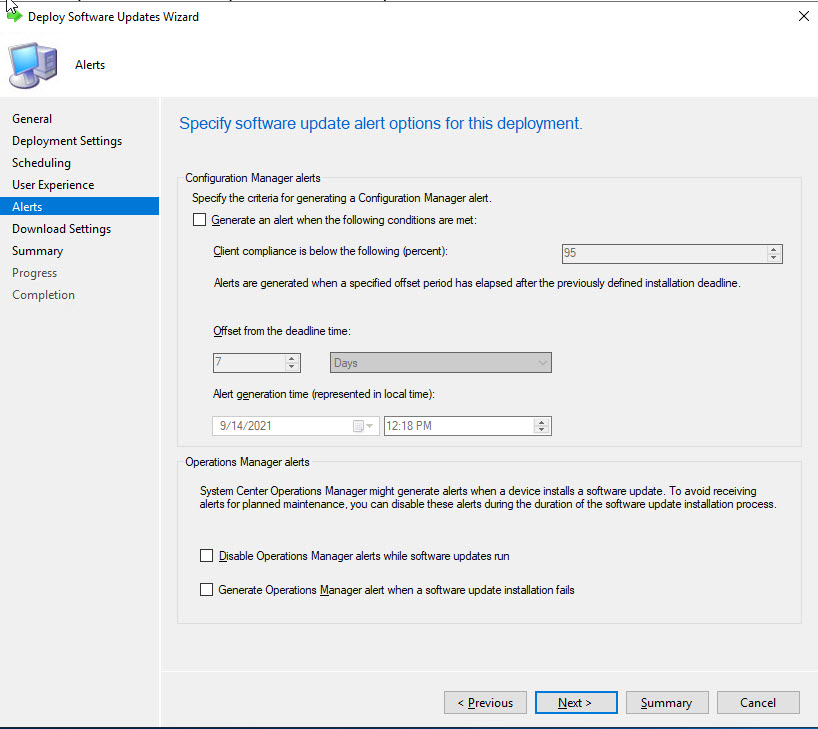Click the offset deadline number spinner

click(x=292, y=363)
